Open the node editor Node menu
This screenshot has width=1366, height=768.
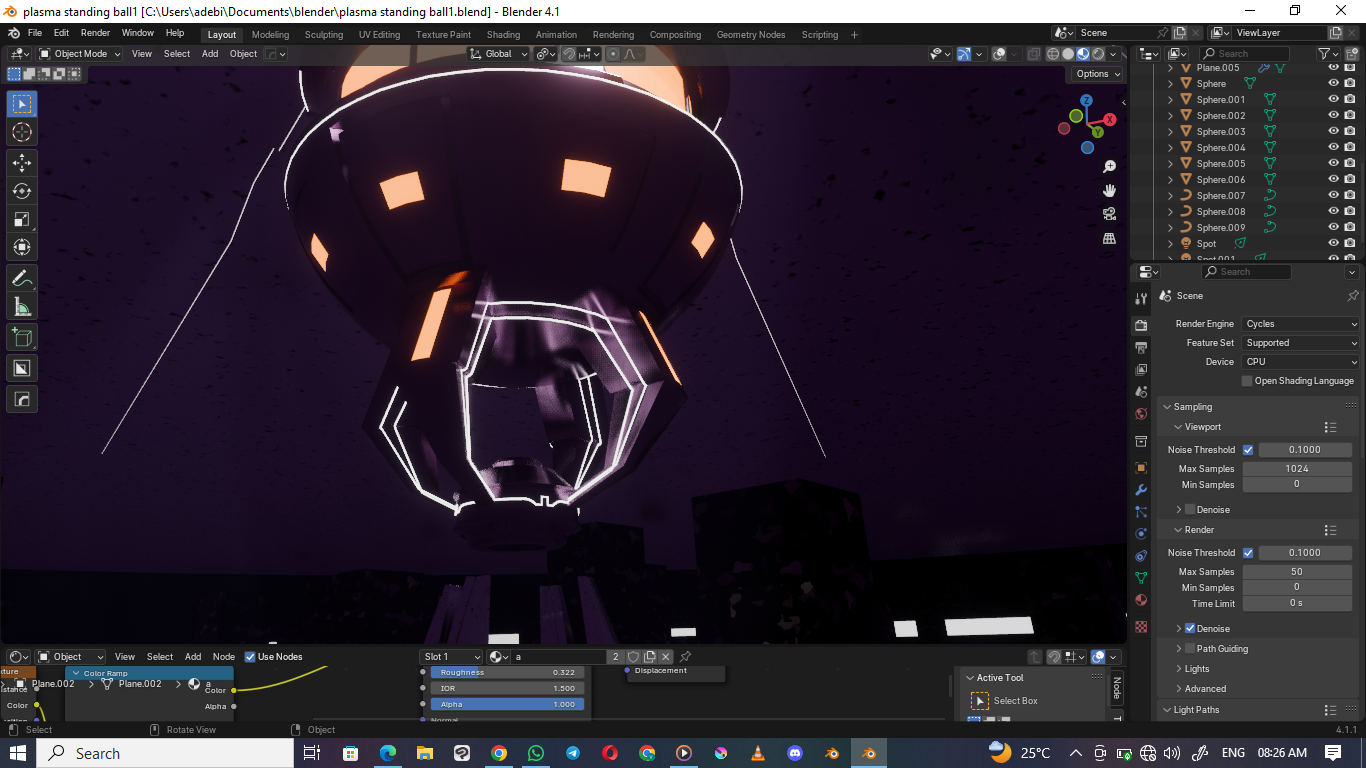tap(224, 657)
